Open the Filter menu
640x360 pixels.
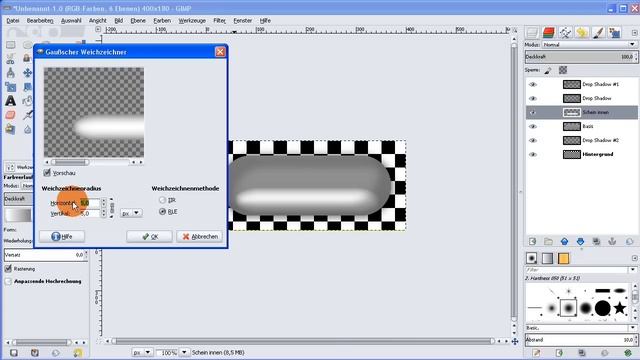[x=219, y=20]
